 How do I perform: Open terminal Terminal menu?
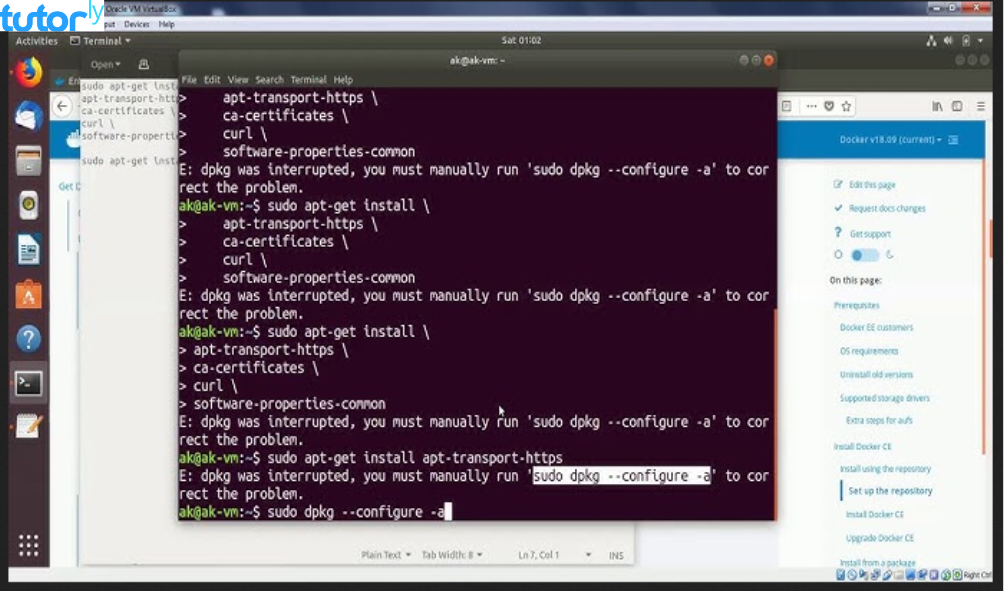(308, 80)
